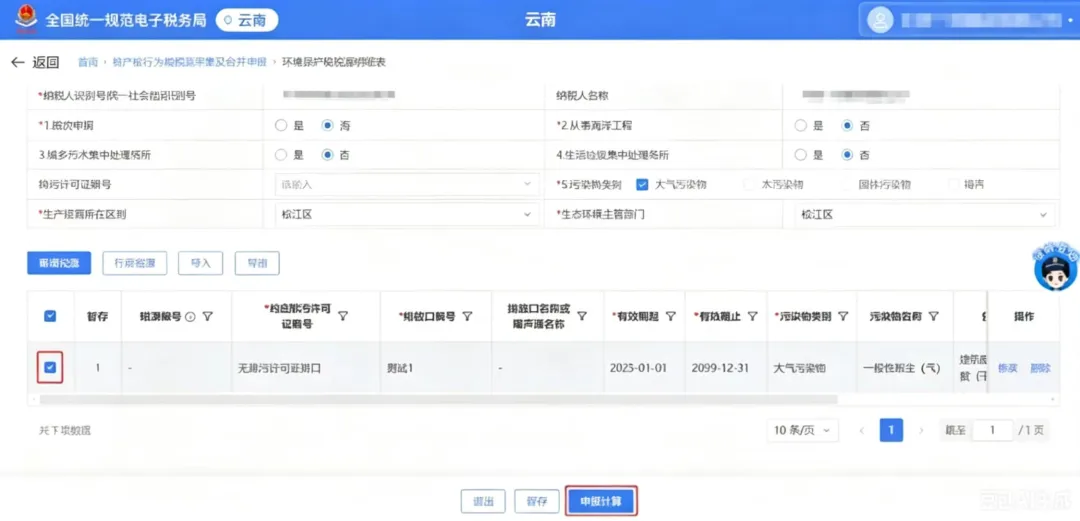1080x521 pixels.
Task: Open filter icon on 排放口编号 column
Action: [x=467, y=316]
